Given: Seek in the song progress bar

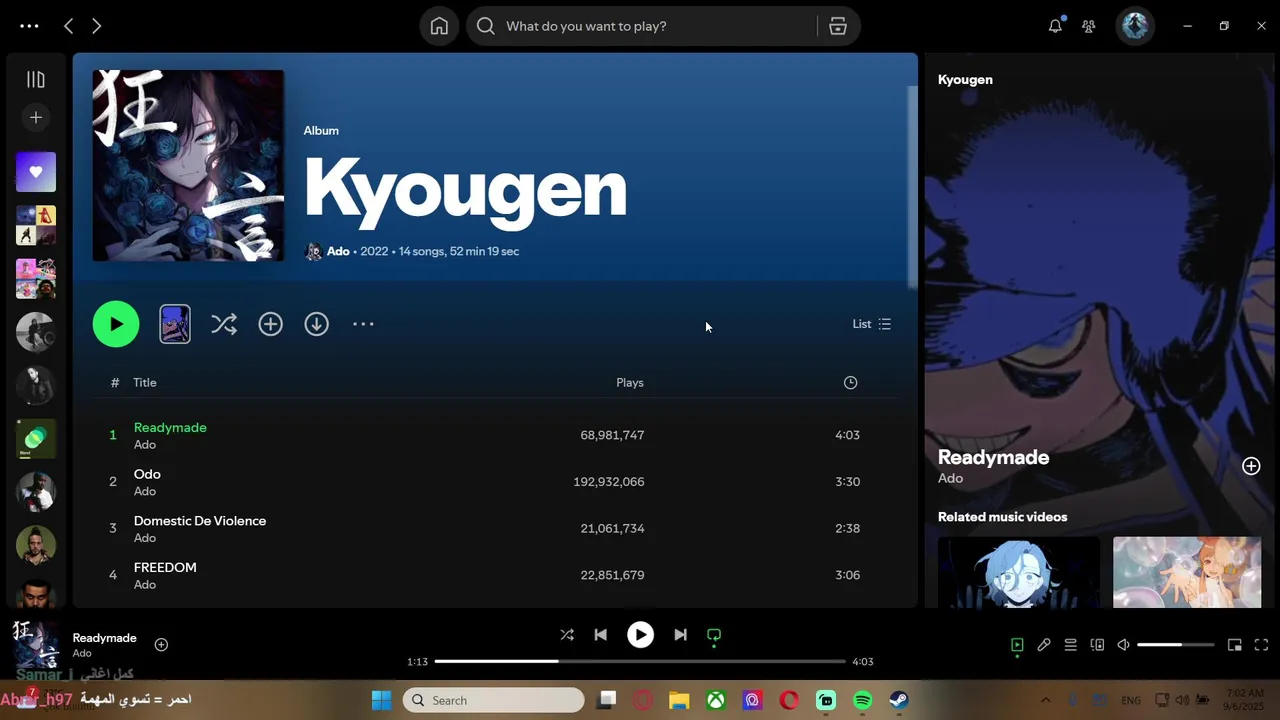Looking at the screenshot, I should click(x=640, y=661).
